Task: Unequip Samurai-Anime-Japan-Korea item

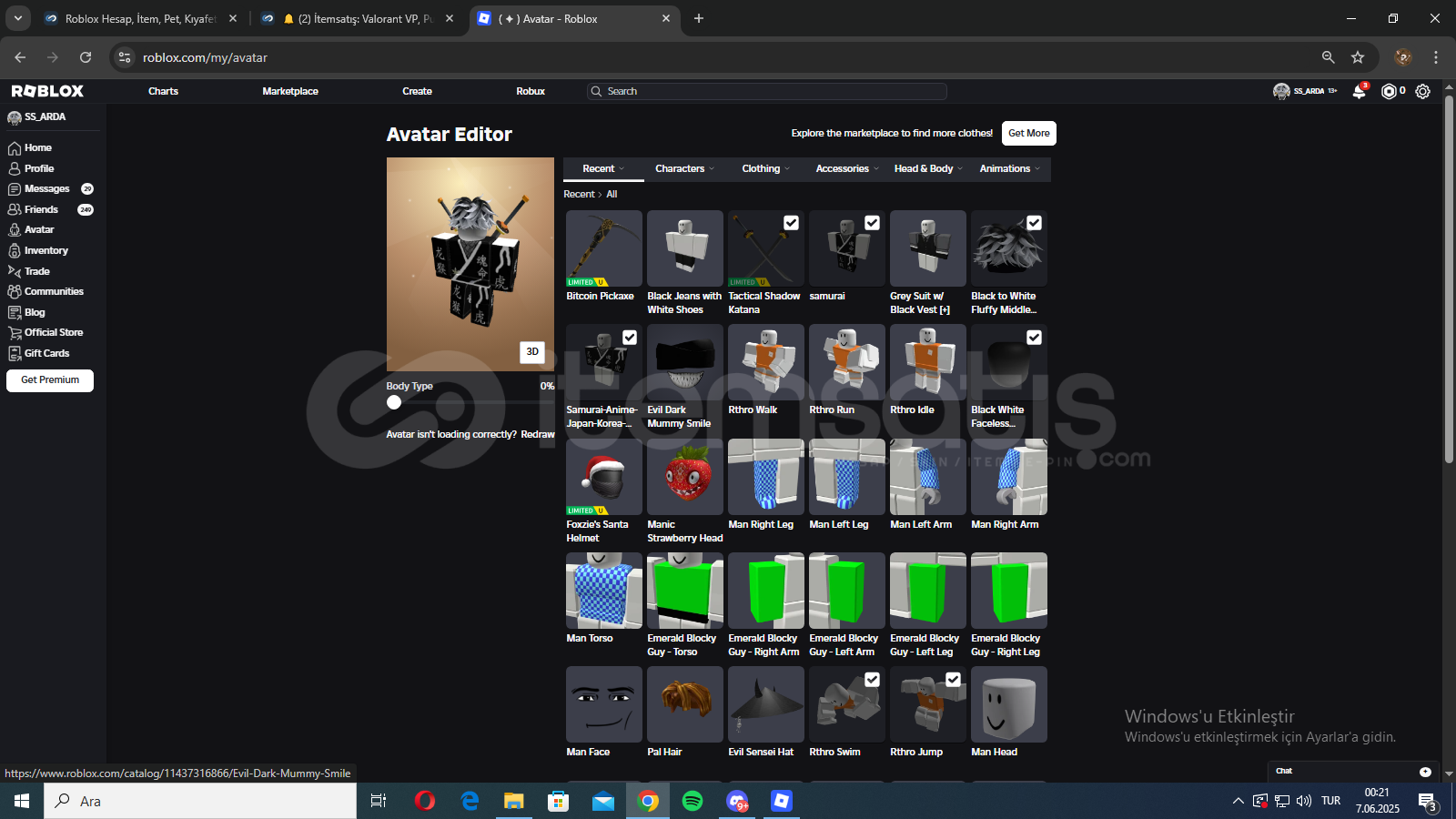Action: coord(630,338)
